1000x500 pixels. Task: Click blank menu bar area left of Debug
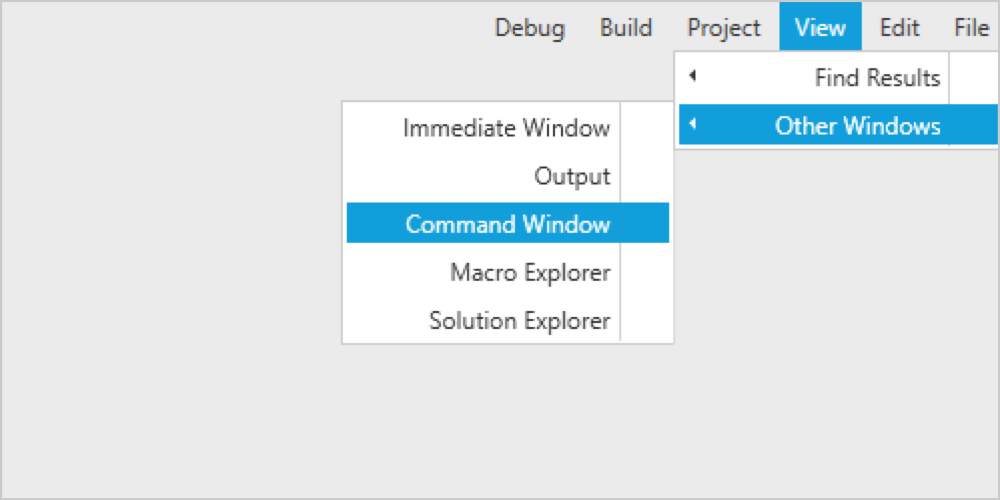click(250, 28)
